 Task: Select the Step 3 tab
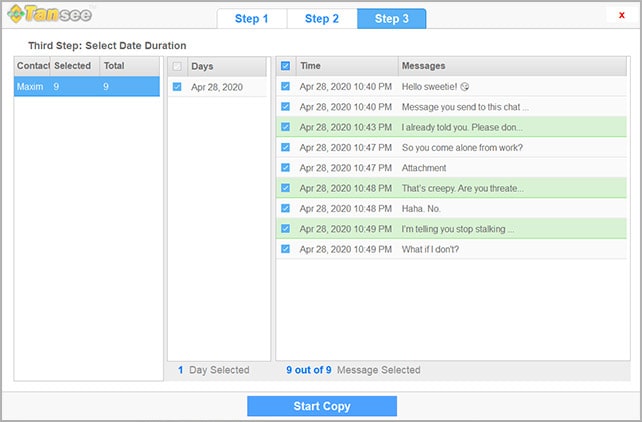click(391, 18)
